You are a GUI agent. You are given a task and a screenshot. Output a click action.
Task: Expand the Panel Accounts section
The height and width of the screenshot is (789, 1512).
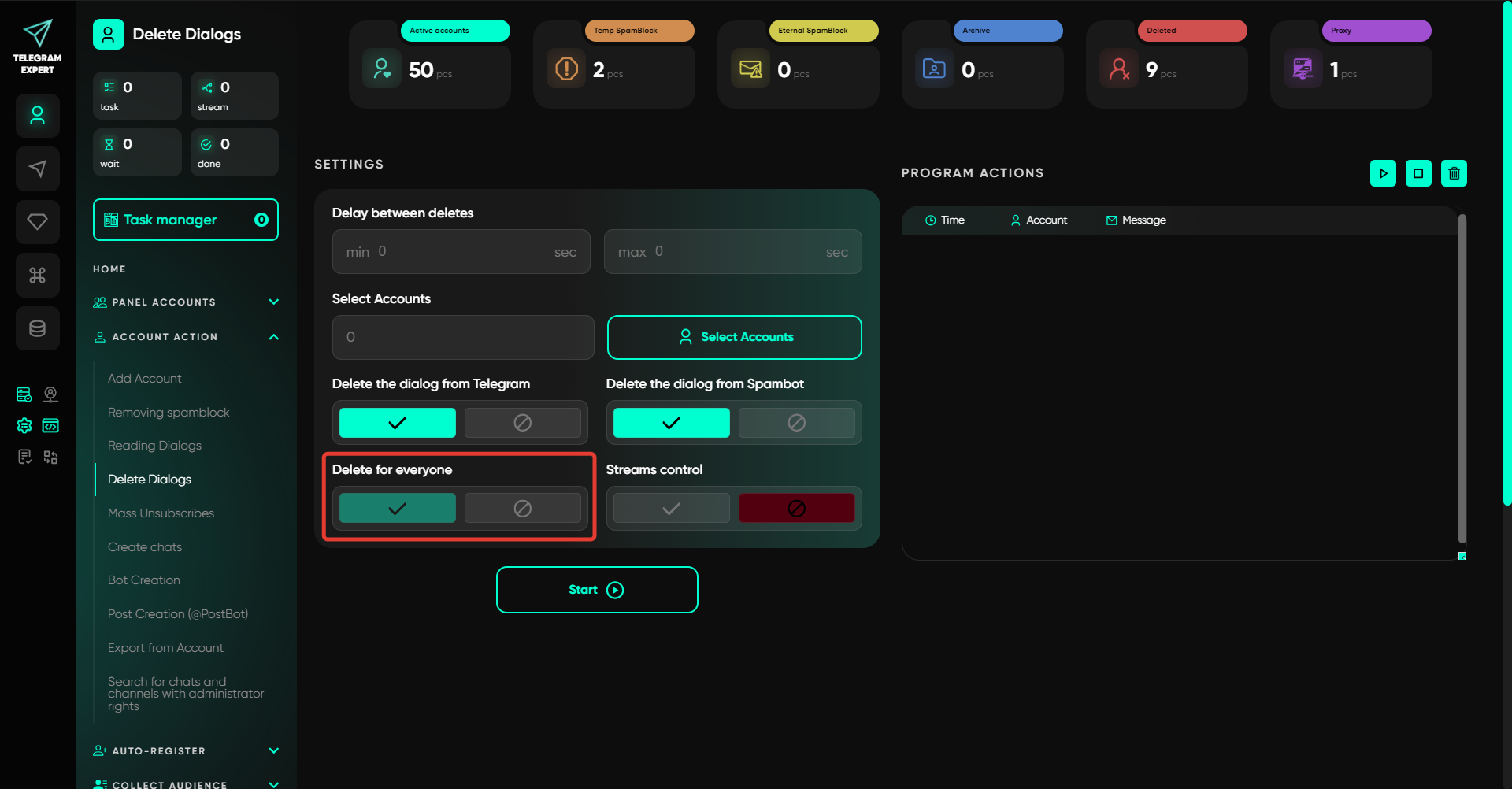click(x=273, y=302)
